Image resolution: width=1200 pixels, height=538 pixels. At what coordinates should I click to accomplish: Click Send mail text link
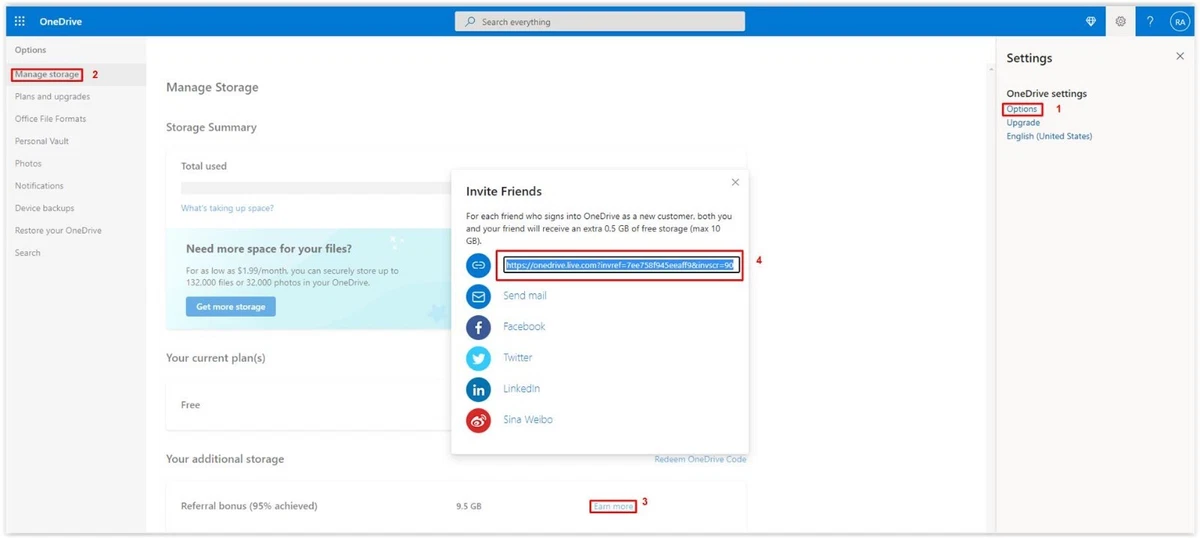525,296
